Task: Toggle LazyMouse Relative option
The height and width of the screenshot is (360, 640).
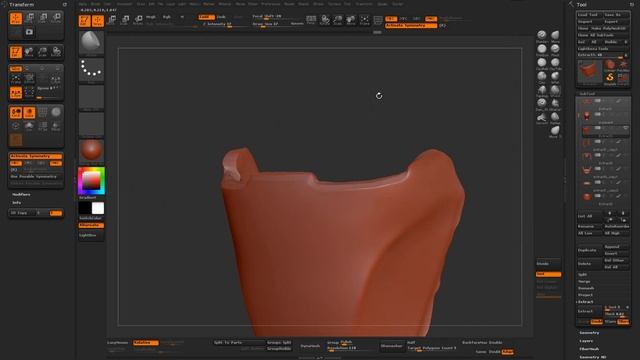Action: tap(145, 342)
